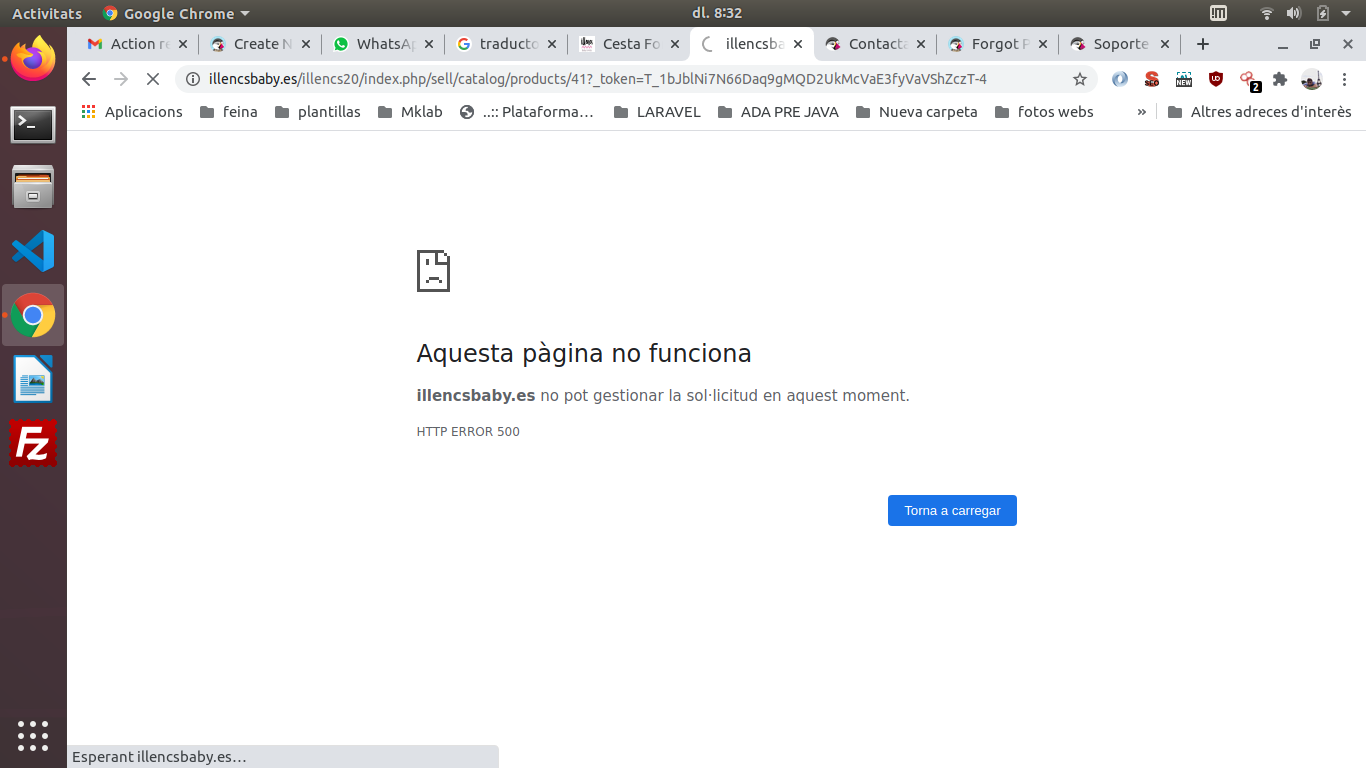Close the loading illencsbaby tab
This screenshot has height=768, width=1366.
pyautogui.click(x=798, y=44)
